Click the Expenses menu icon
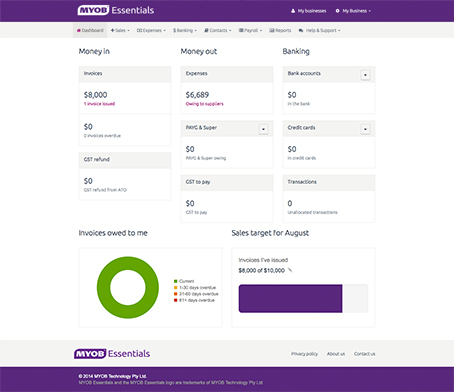This screenshot has width=454, height=392. point(139,30)
